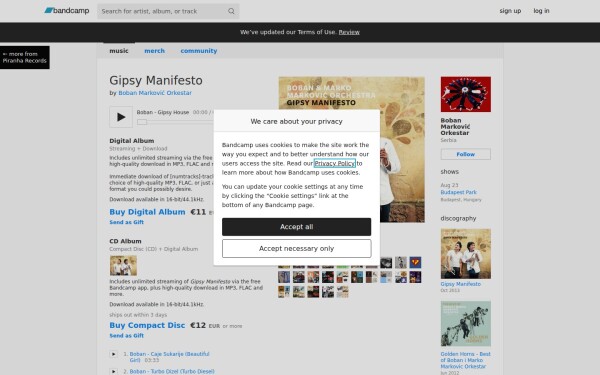Open the sign up link
600x375 pixels.
(x=510, y=11)
